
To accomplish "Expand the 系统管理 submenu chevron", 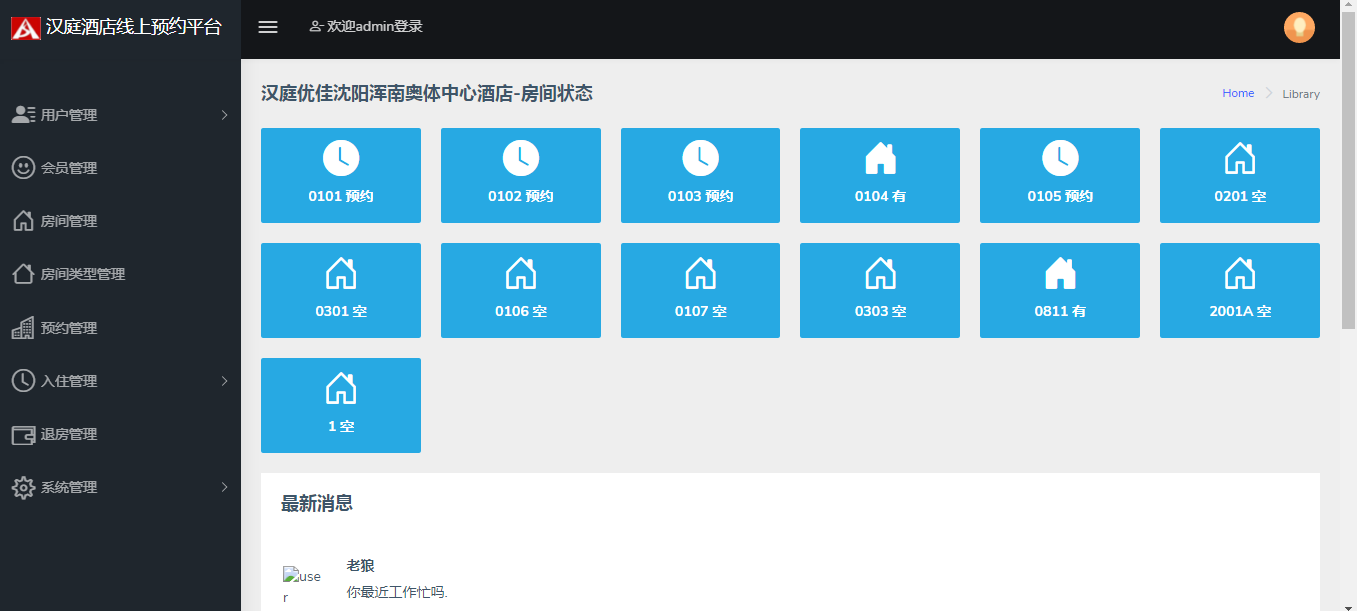I will coord(224,487).
